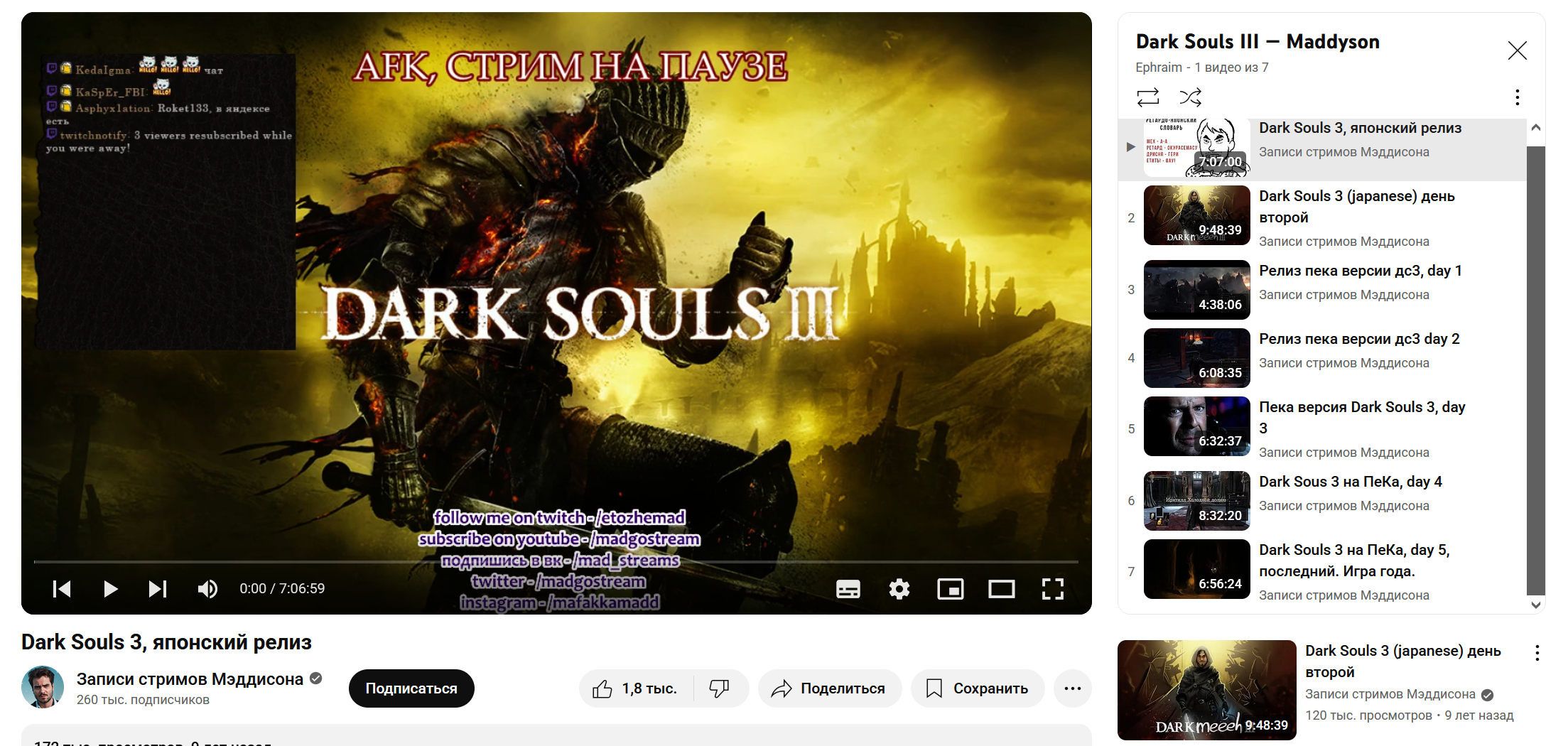Dislike the video

[x=720, y=688]
